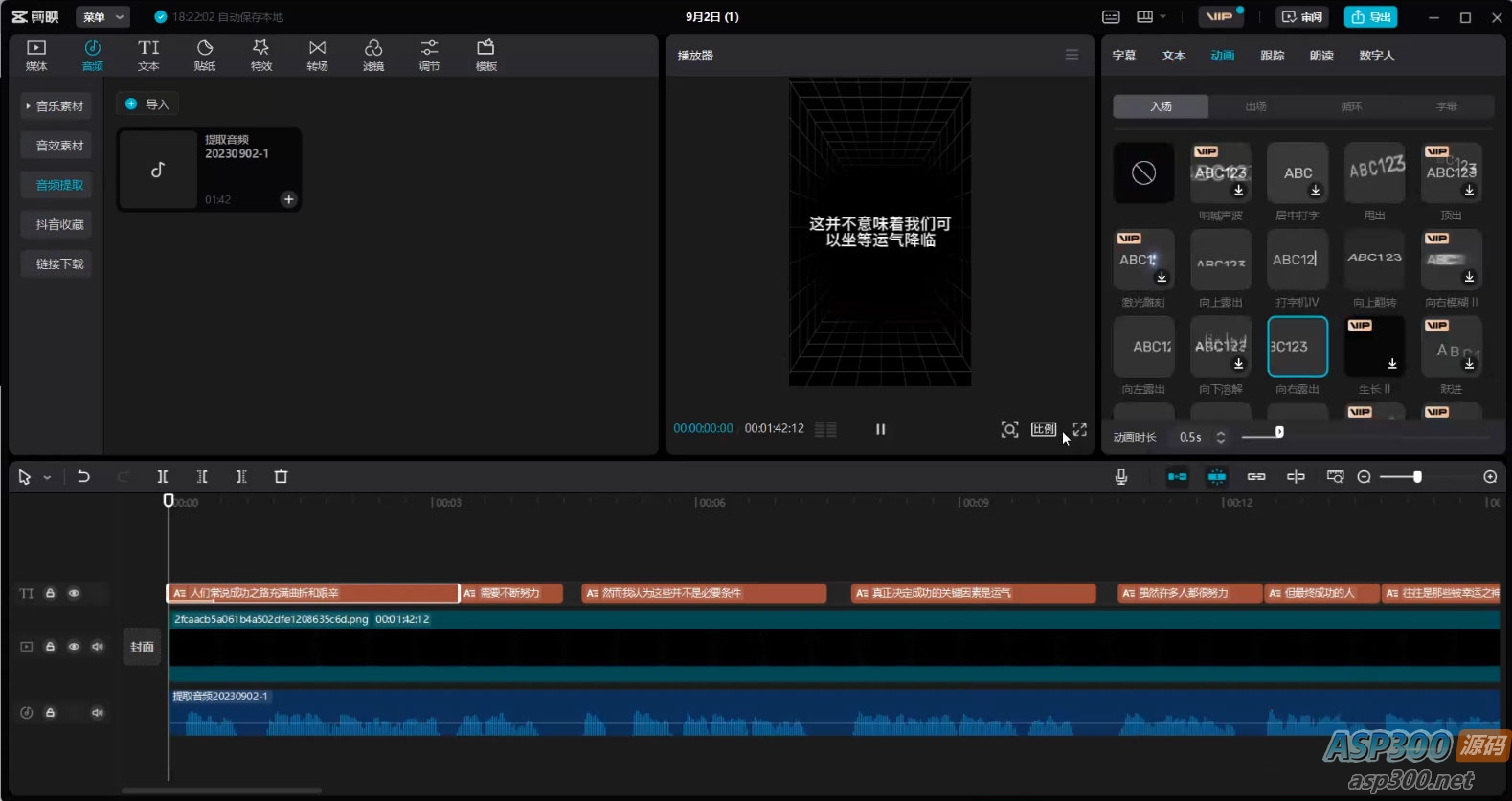Open the 特效 (effects) panel
The width and height of the screenshot is (1512, 801).
(260, 55)
